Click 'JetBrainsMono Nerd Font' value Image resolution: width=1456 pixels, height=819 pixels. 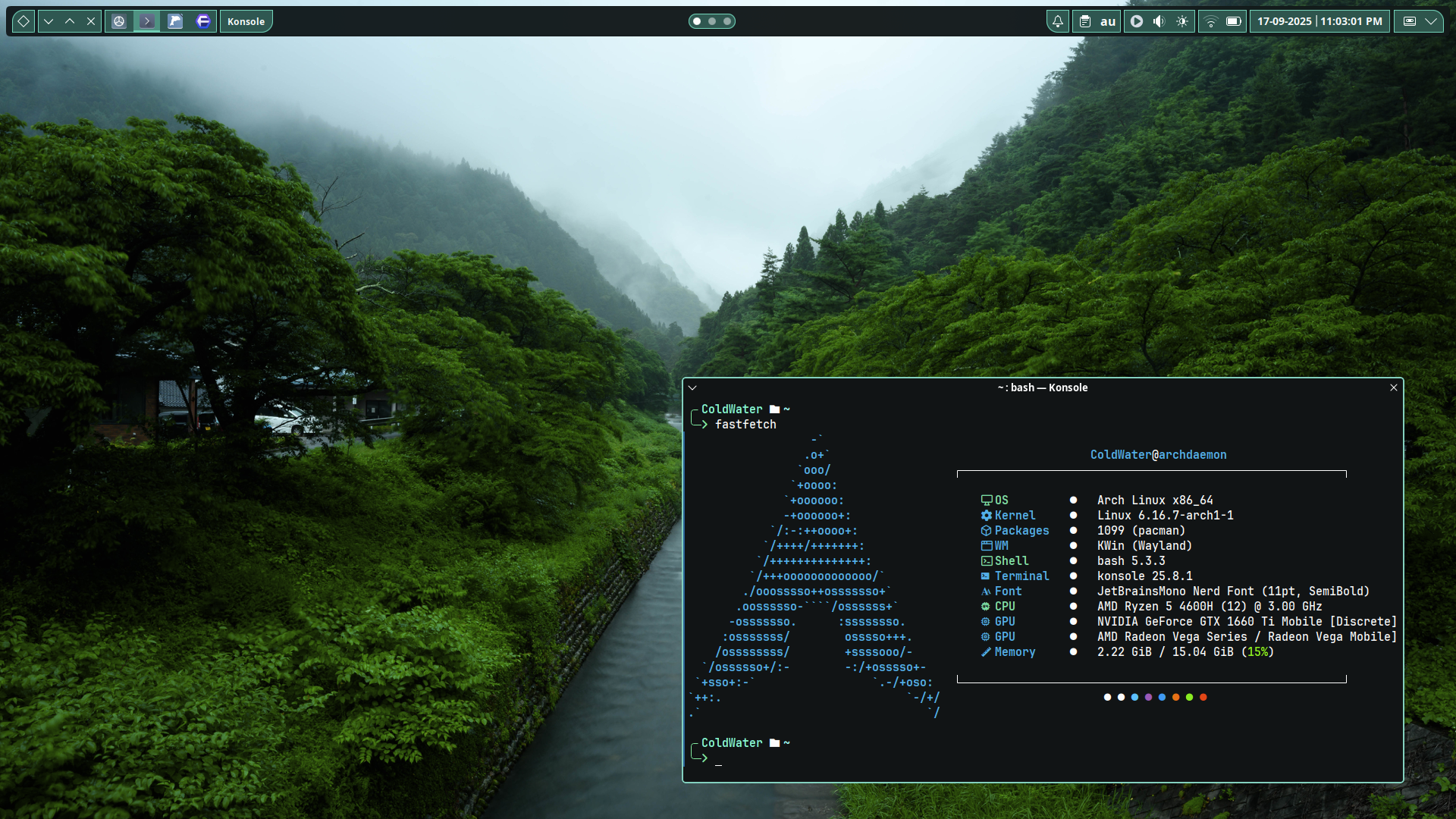click(1175, 591)
